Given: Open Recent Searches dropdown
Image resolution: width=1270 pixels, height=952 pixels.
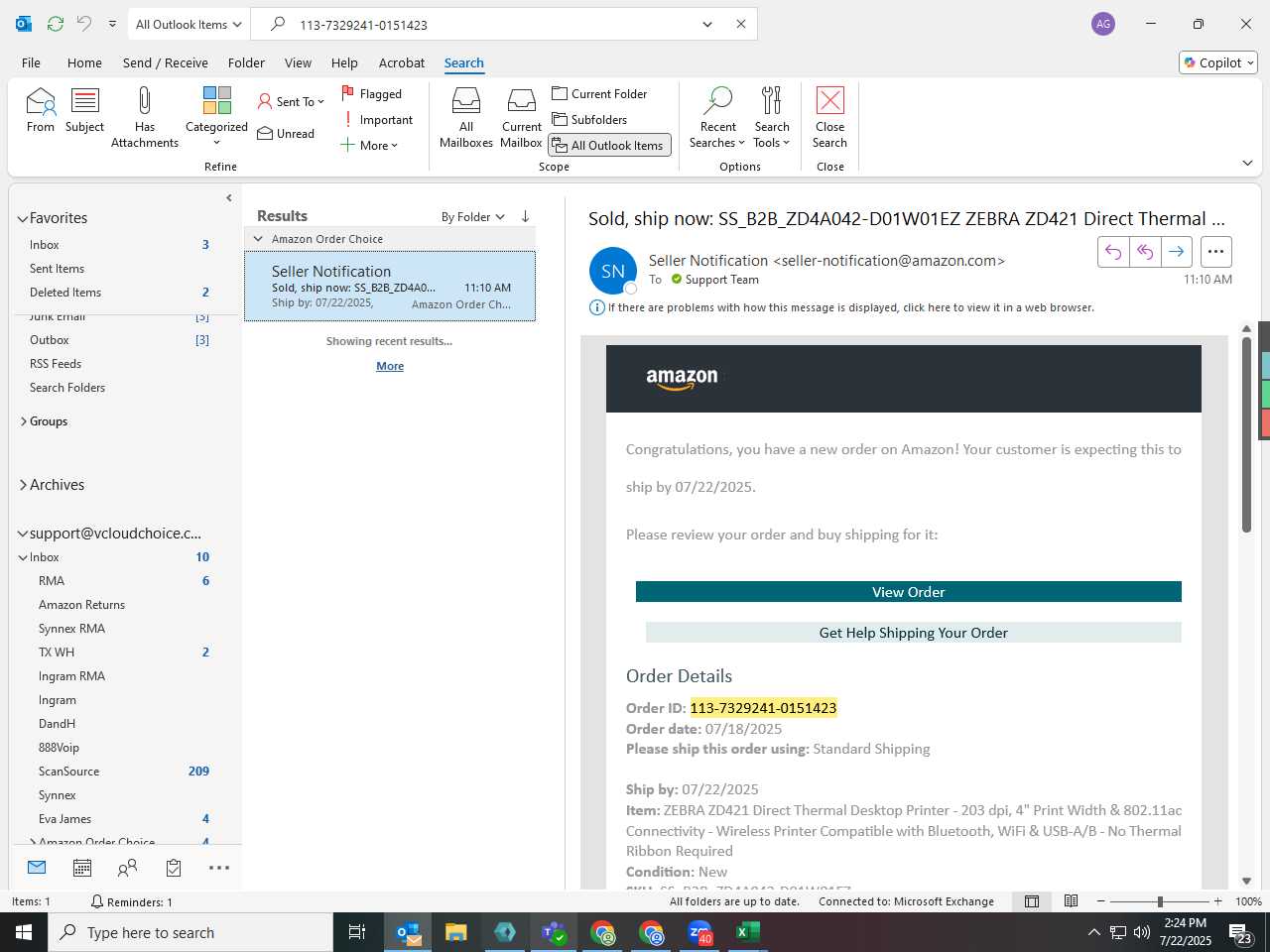Looking at the screenshot, I should click(717, 117).
